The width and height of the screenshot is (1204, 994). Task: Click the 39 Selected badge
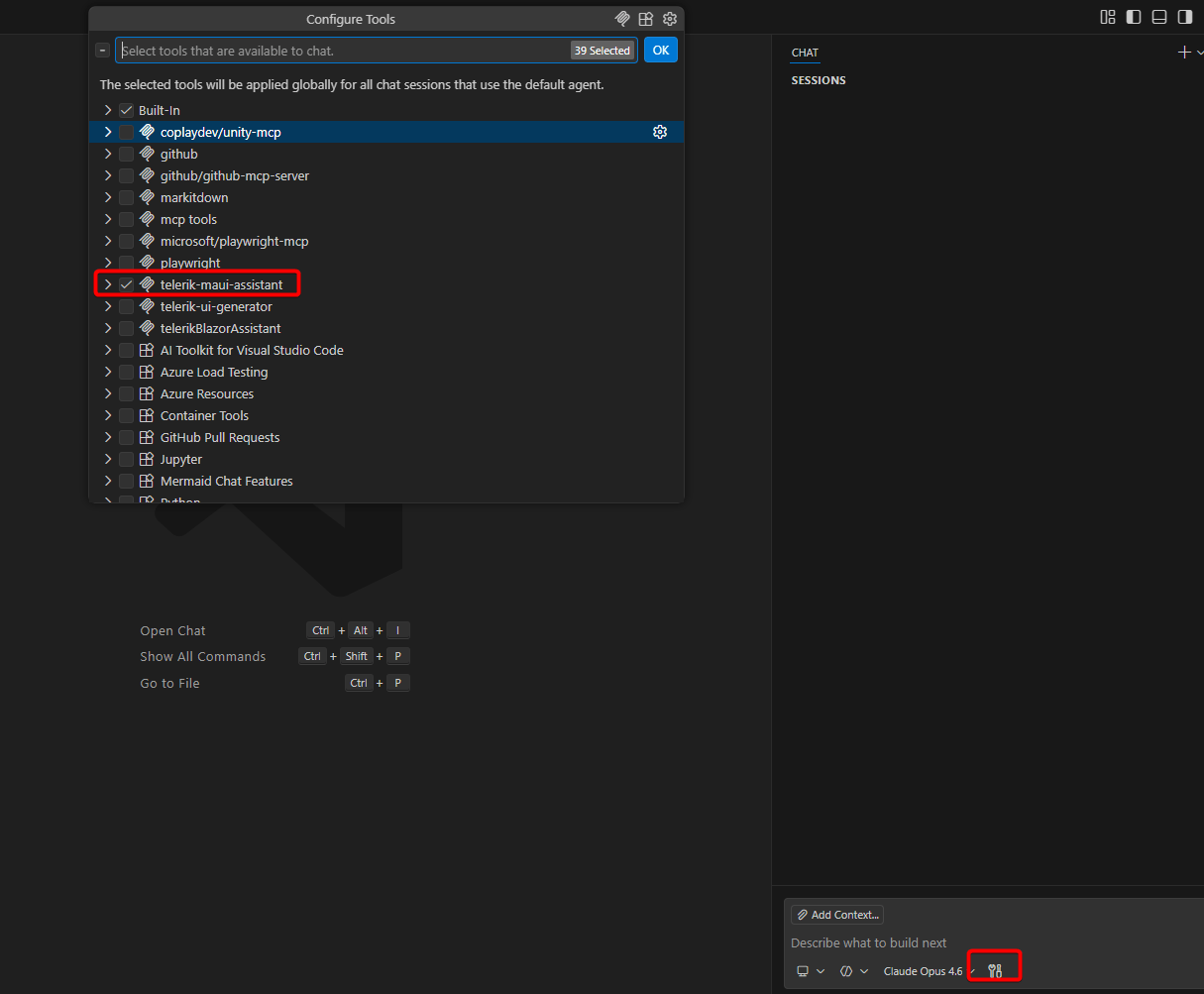(602, 51)
